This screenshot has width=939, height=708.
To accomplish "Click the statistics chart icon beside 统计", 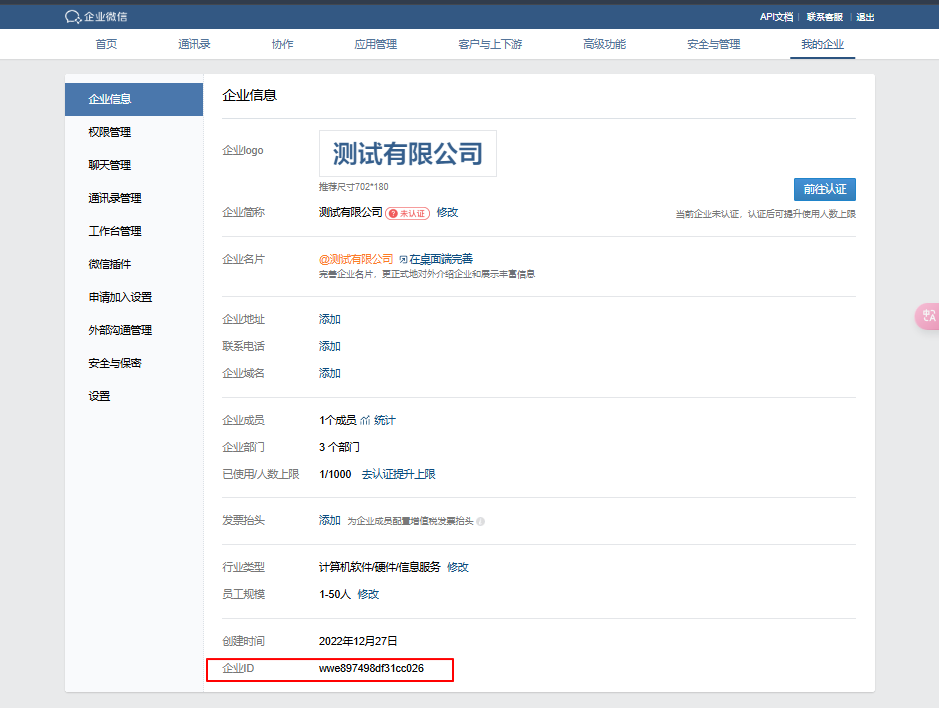I will pyautogui.click(x=366, y=420).
